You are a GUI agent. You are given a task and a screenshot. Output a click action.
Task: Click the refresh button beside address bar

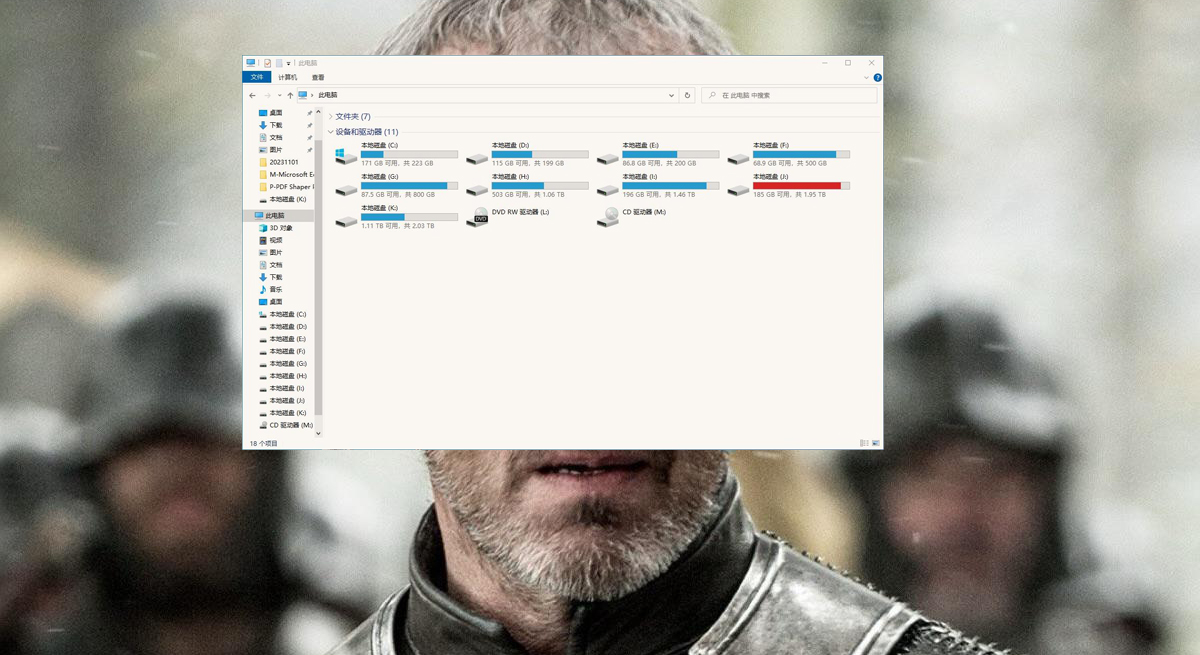click(687, 96)
